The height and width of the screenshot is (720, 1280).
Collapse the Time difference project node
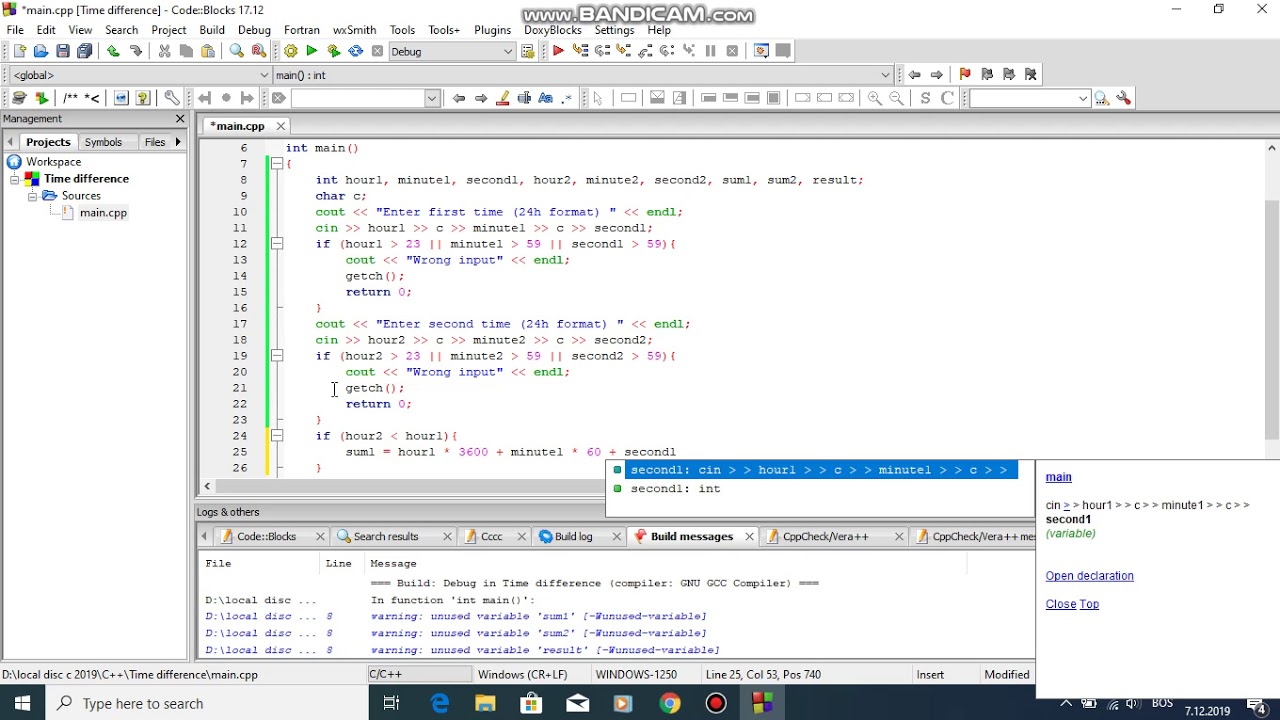16,179
